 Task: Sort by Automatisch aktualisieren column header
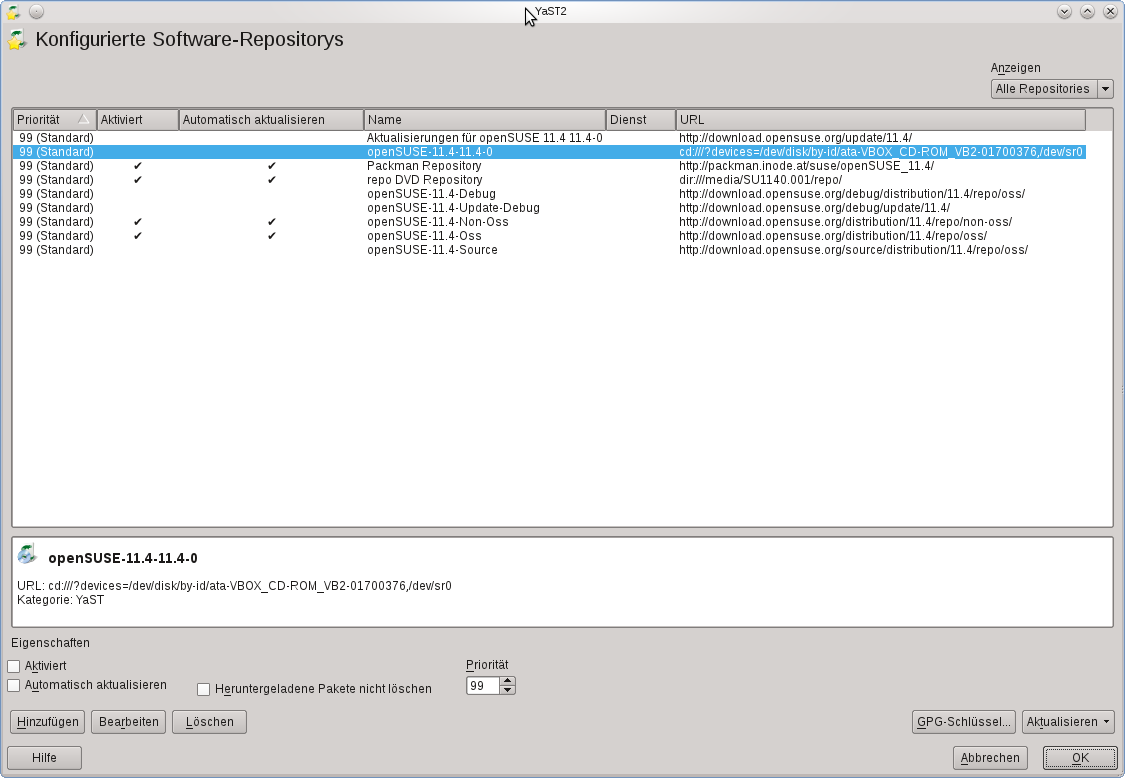[271, 120]
